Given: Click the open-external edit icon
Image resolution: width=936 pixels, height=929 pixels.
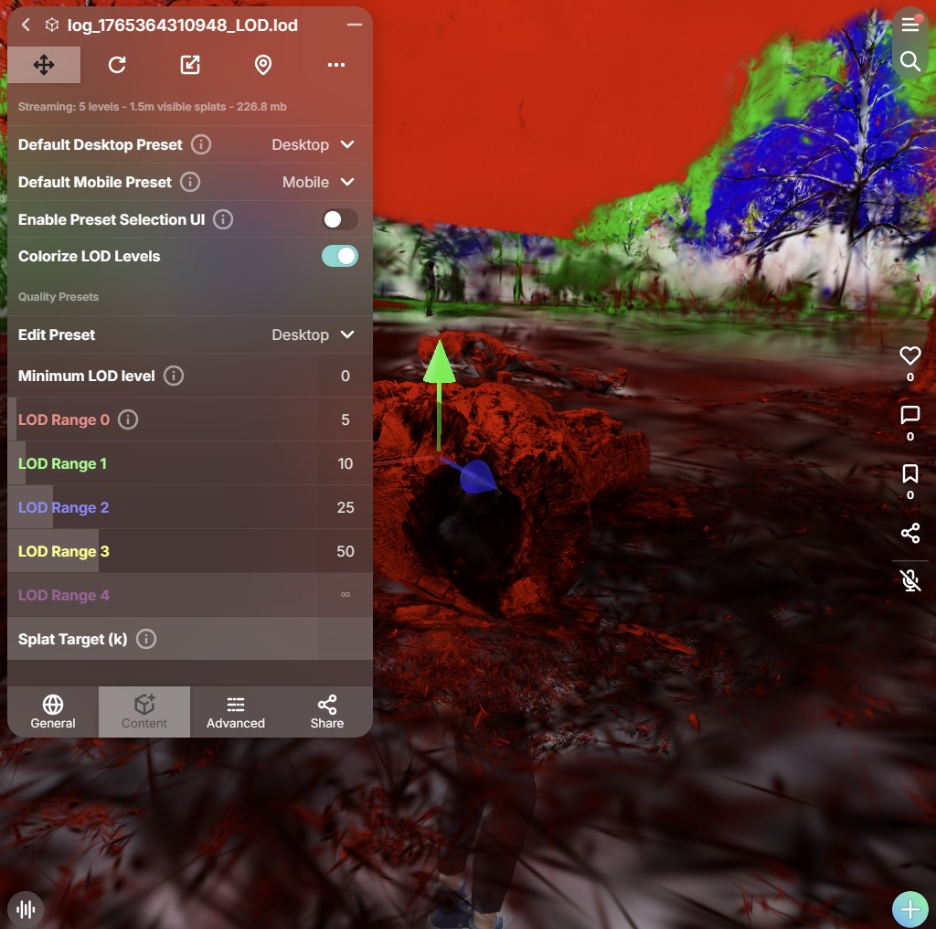Looking at the screenshot, I should tap(190, 65).
